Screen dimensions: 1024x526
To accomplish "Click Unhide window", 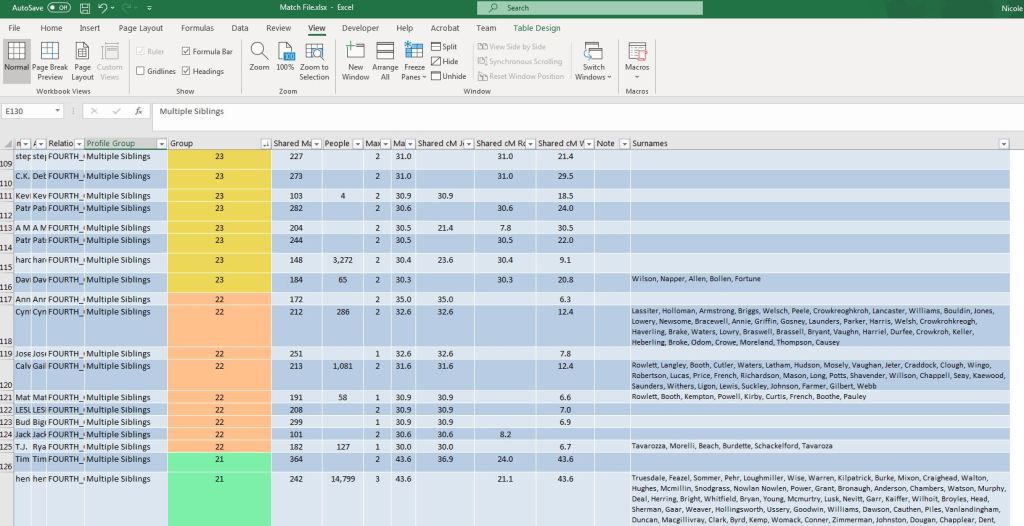I will tap(448, 76).
